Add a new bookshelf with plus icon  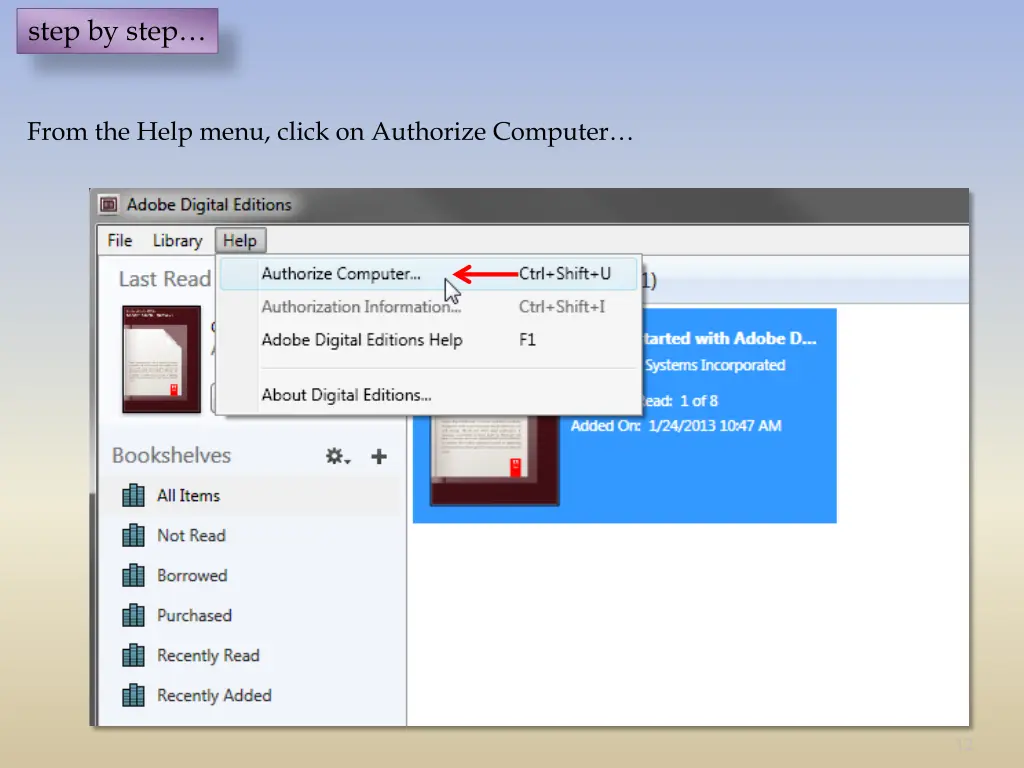coord(379,456)
